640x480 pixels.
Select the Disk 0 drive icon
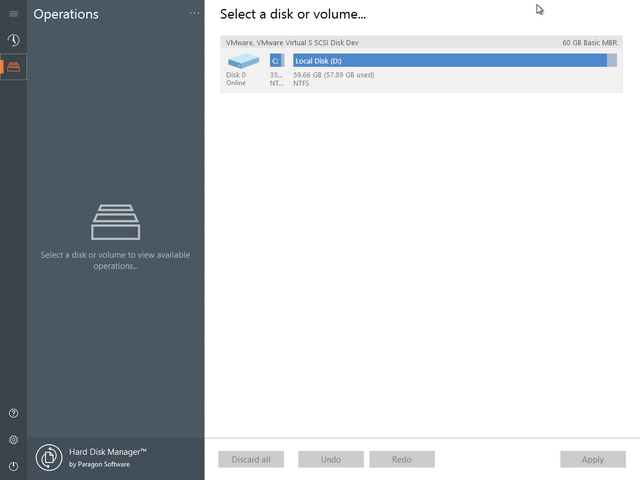(x=243, y=61)
